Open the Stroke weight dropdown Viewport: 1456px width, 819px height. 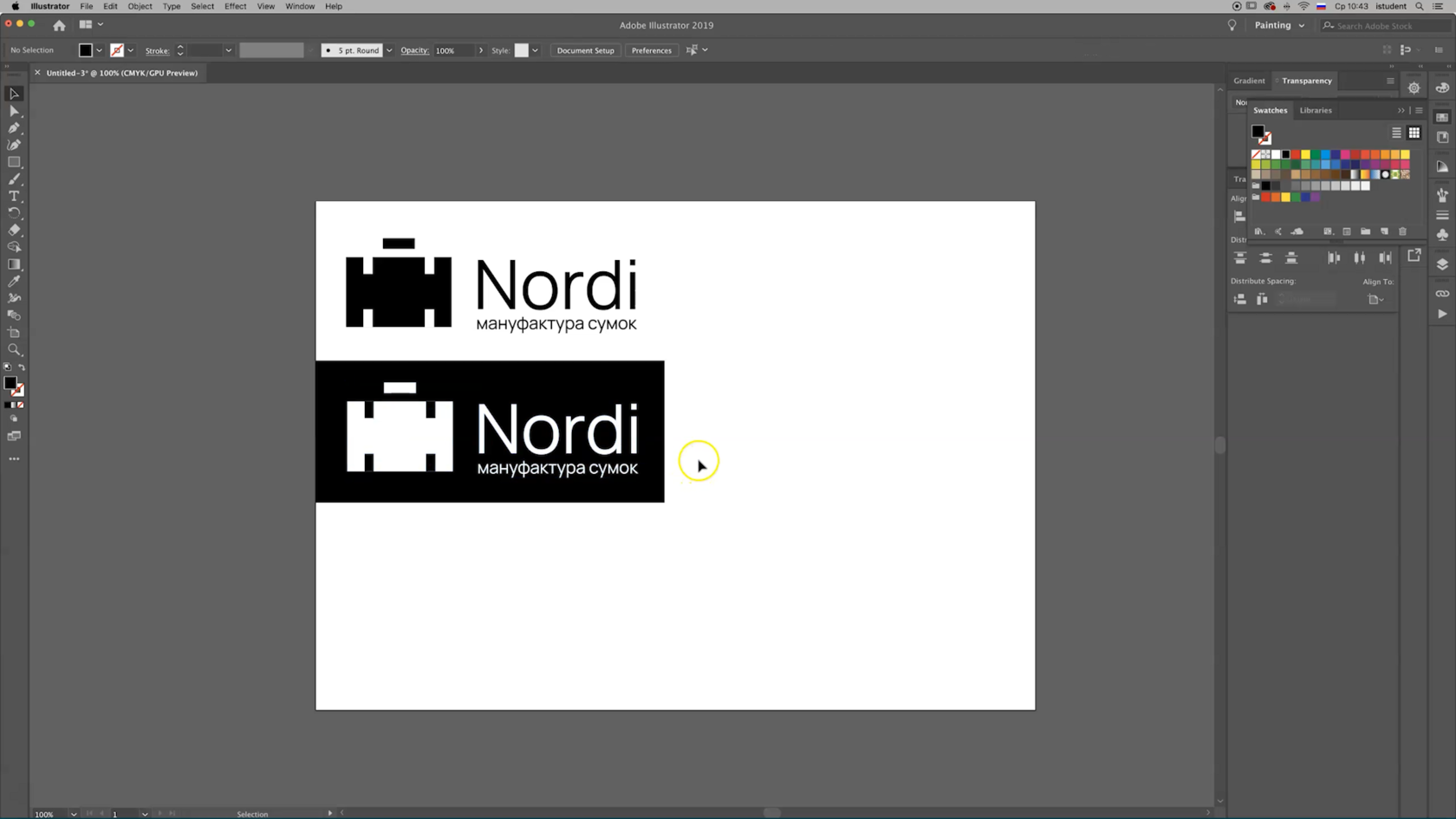[x=229, y=50]
